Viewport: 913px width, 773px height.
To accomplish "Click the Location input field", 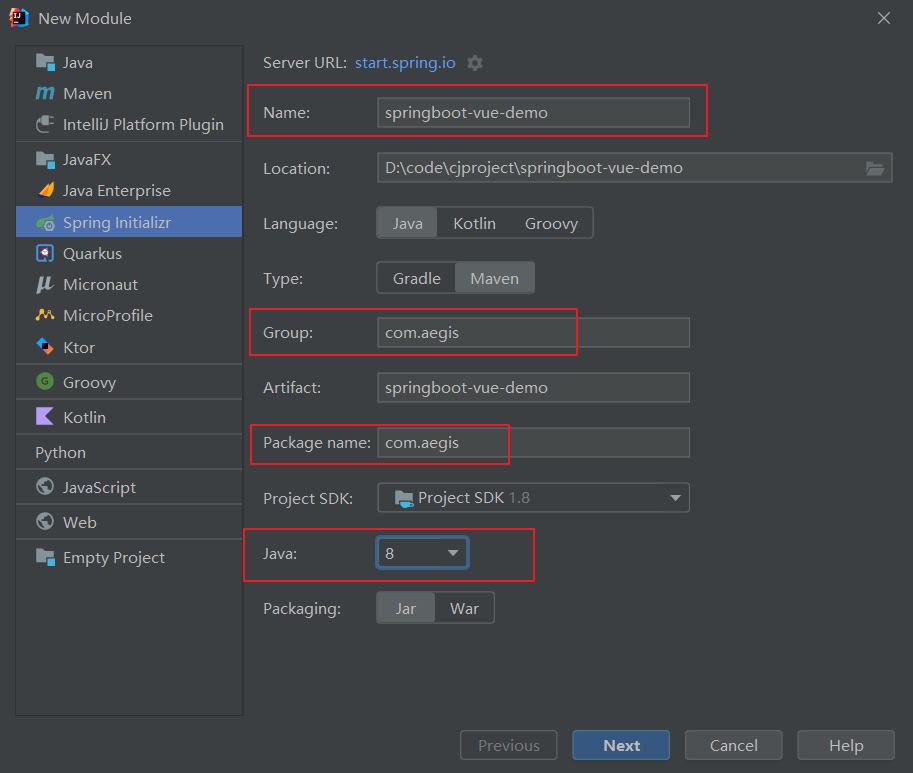I will (635, 168).
